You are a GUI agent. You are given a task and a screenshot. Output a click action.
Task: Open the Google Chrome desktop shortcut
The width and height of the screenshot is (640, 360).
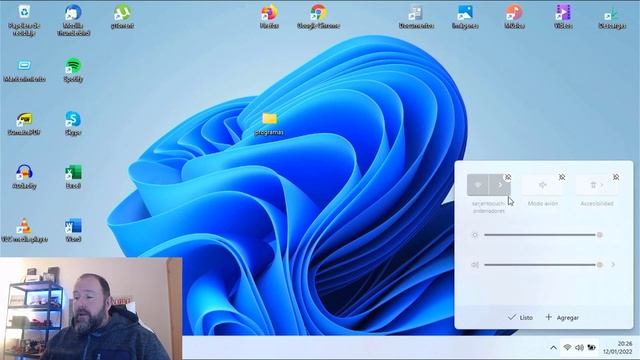318,17
